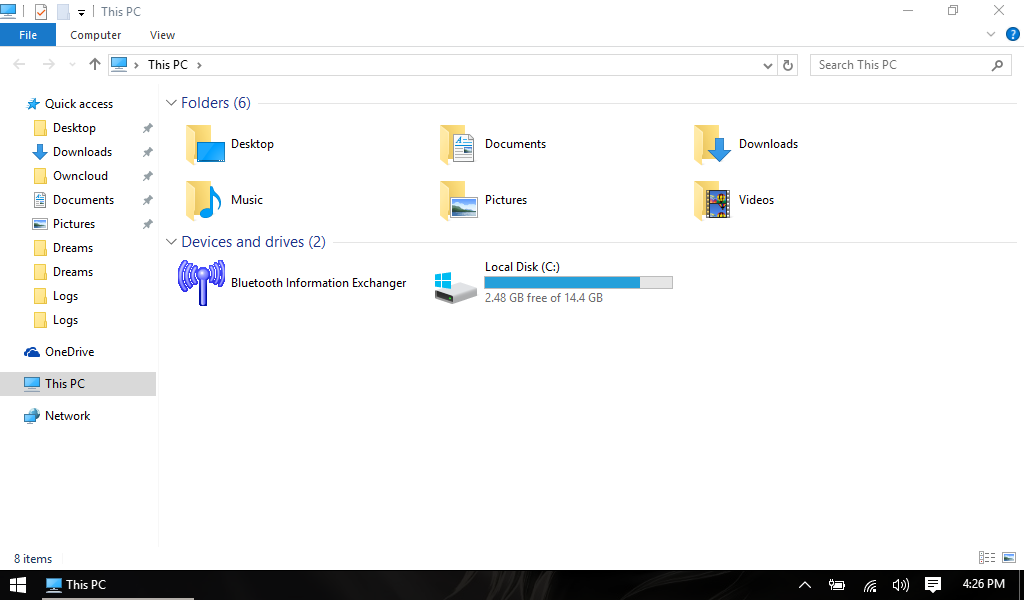Select Bluetooth Information Exchanger device
Image resolution: width=1024 pixels, height=600 pixels.
[292, 283]
